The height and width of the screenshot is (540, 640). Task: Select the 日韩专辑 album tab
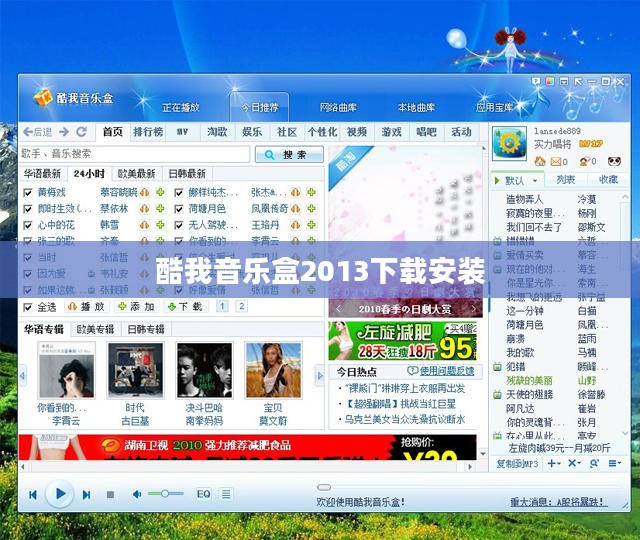(146, 329)
